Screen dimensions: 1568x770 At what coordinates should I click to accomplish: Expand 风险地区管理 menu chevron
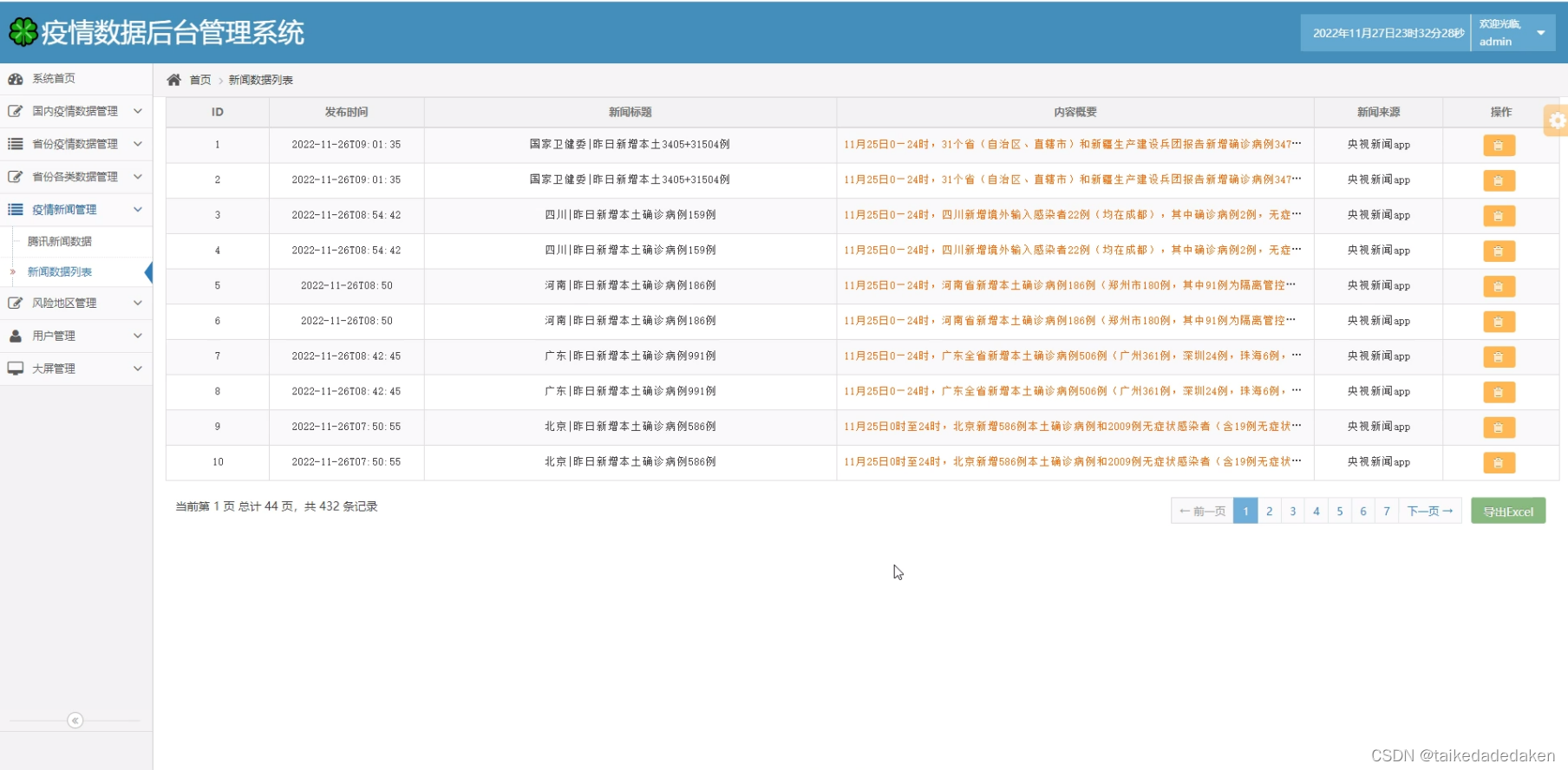(x=138, y=303)
